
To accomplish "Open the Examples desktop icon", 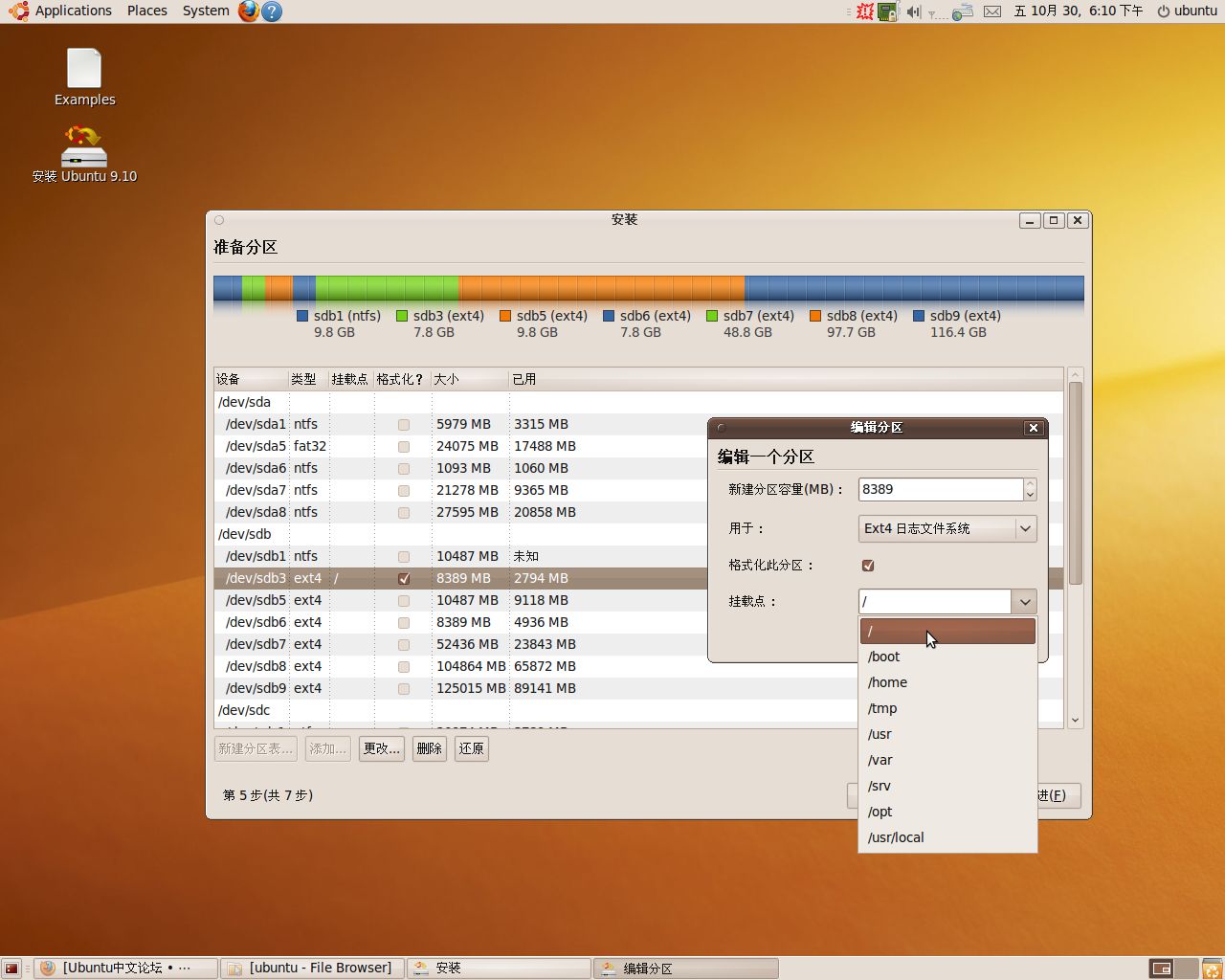I will (84, 77).
